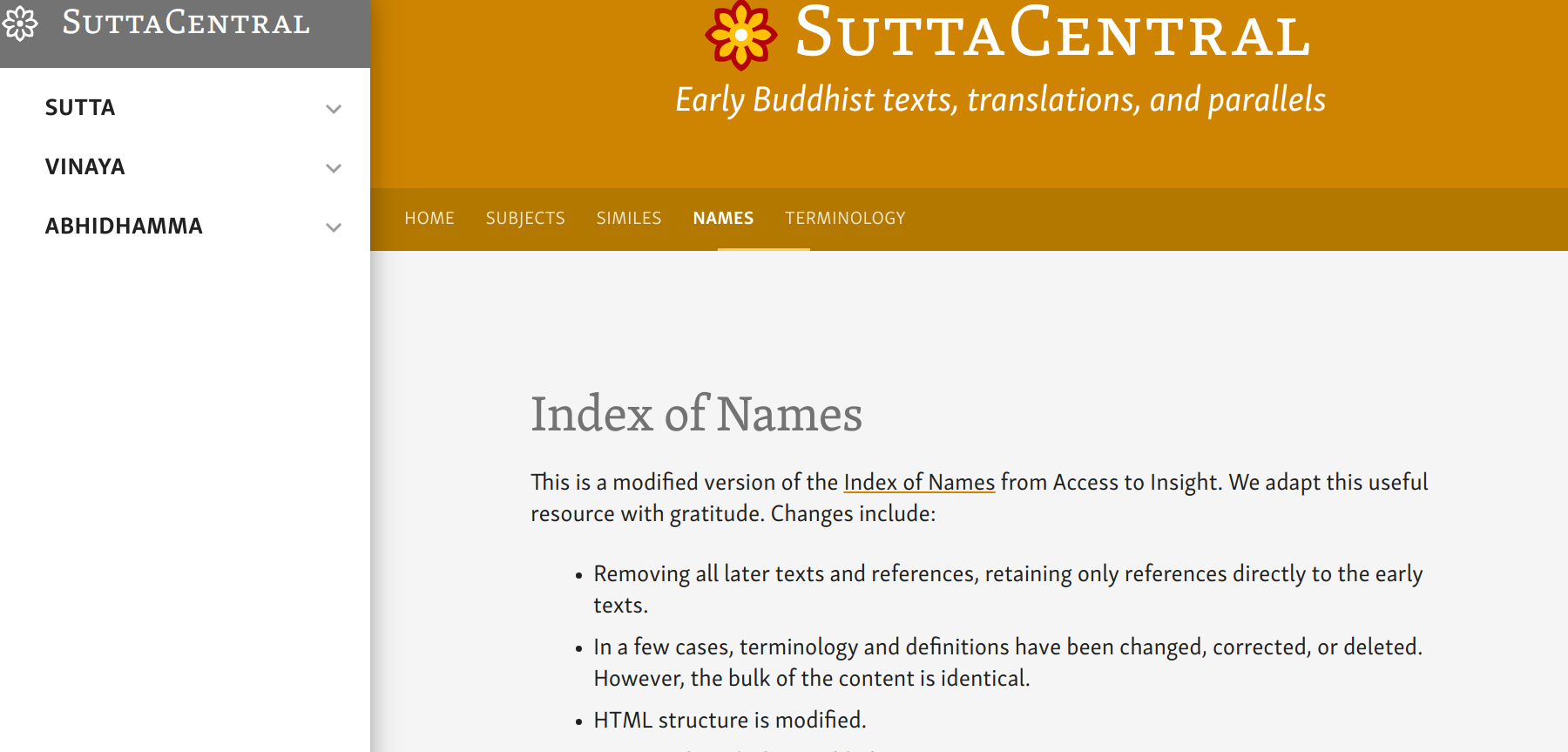The height and width of the screenshot is (752, 1568).
Task: Open the VINAYA sidebar item
Action: 85,167
